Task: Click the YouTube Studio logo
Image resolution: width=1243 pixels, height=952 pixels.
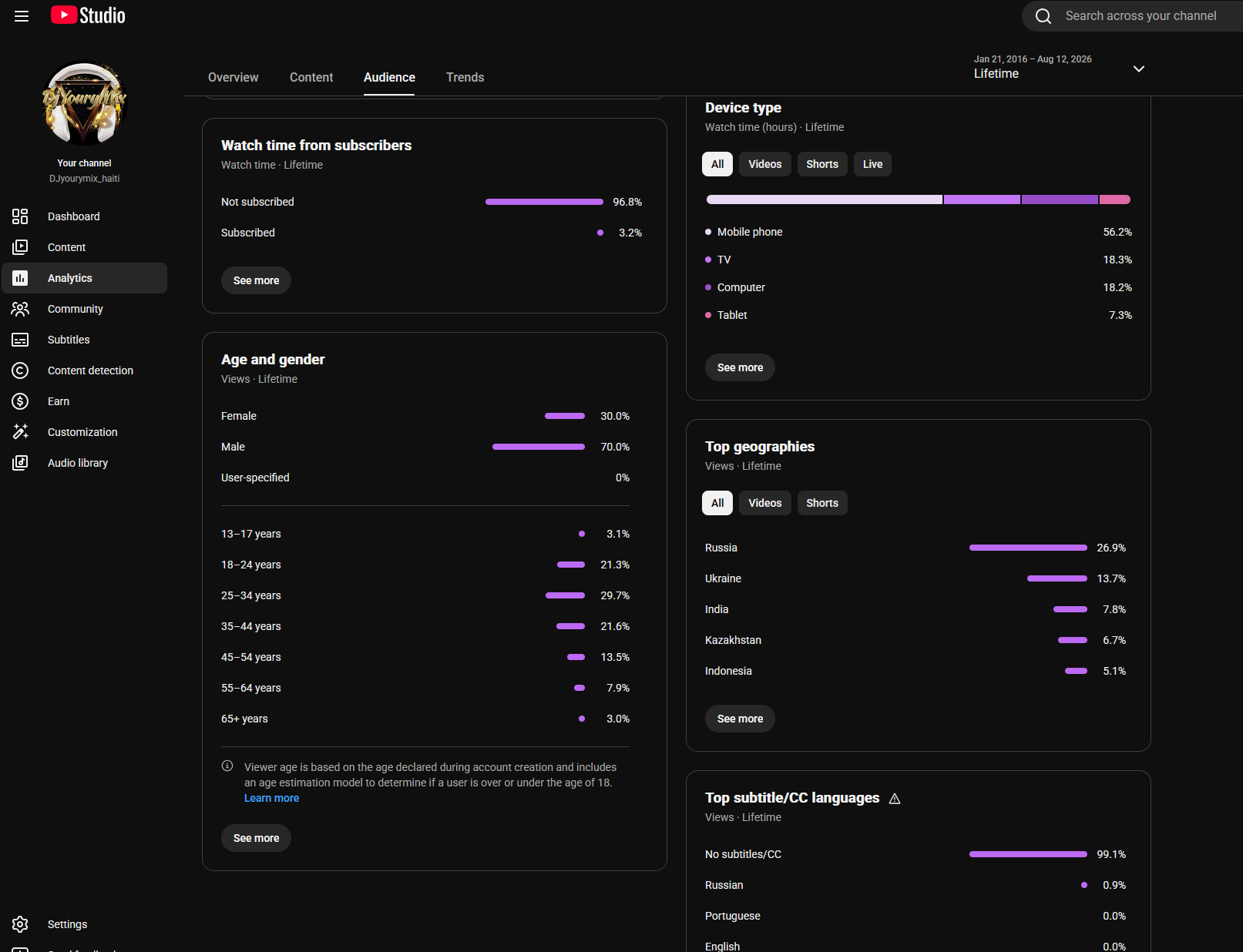Action: click(x=88, y=15)
